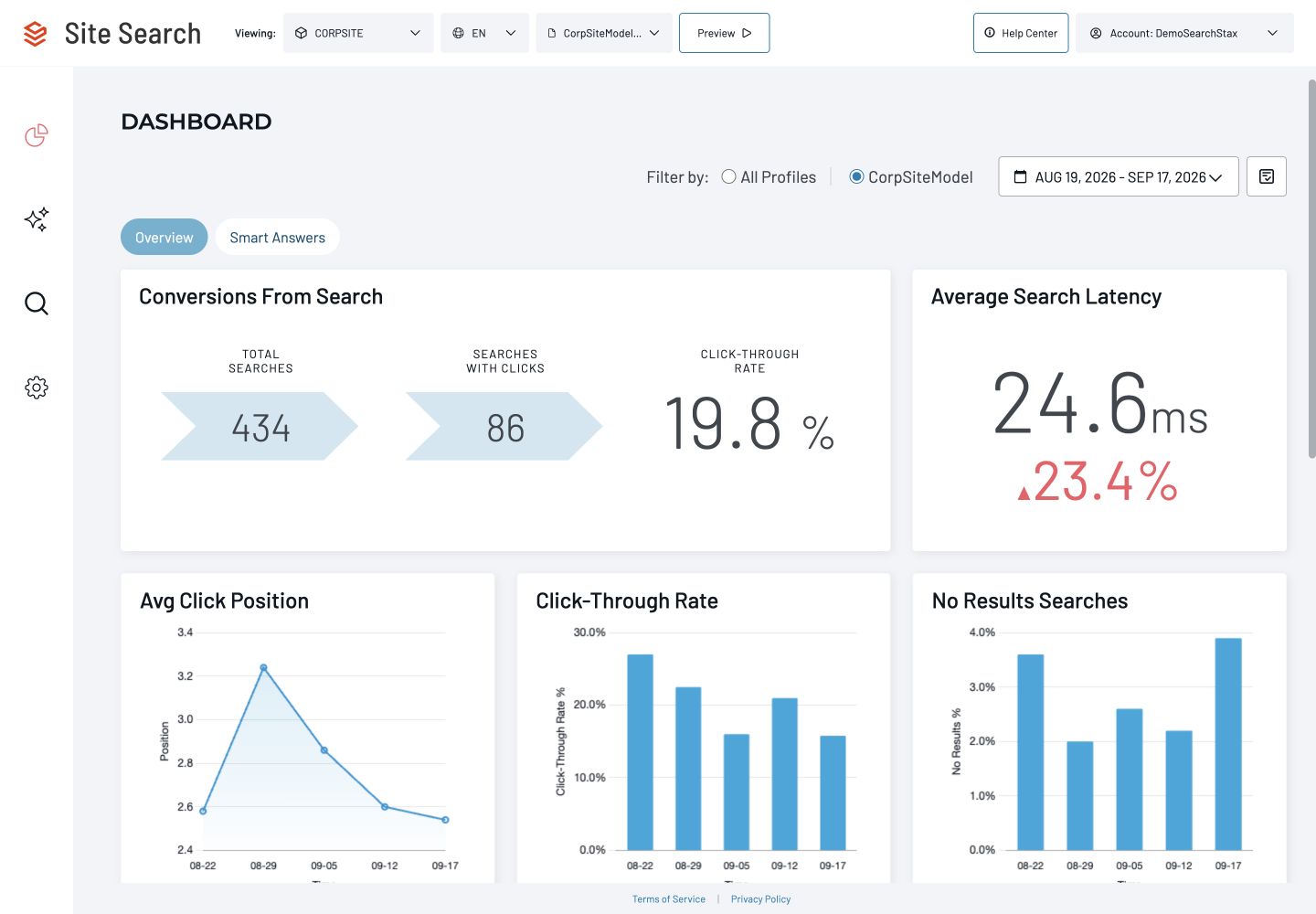
Task: Open the analytics pie chart sidebar icon
Action: (37, 135)
